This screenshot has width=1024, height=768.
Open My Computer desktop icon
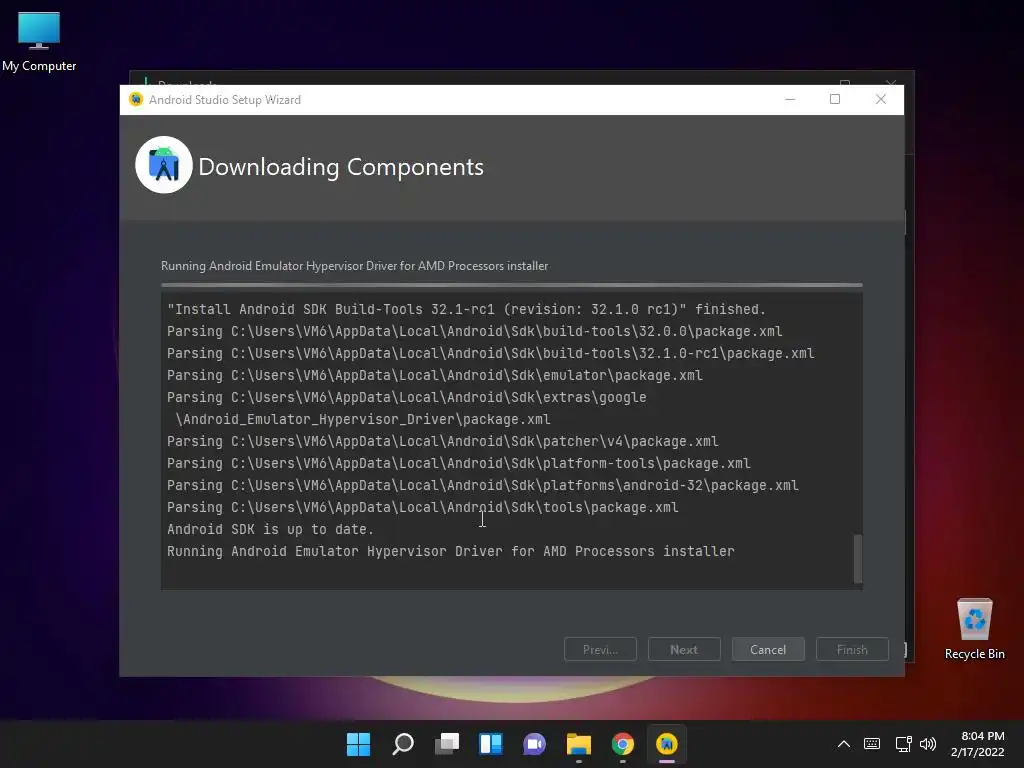(39, 42)
